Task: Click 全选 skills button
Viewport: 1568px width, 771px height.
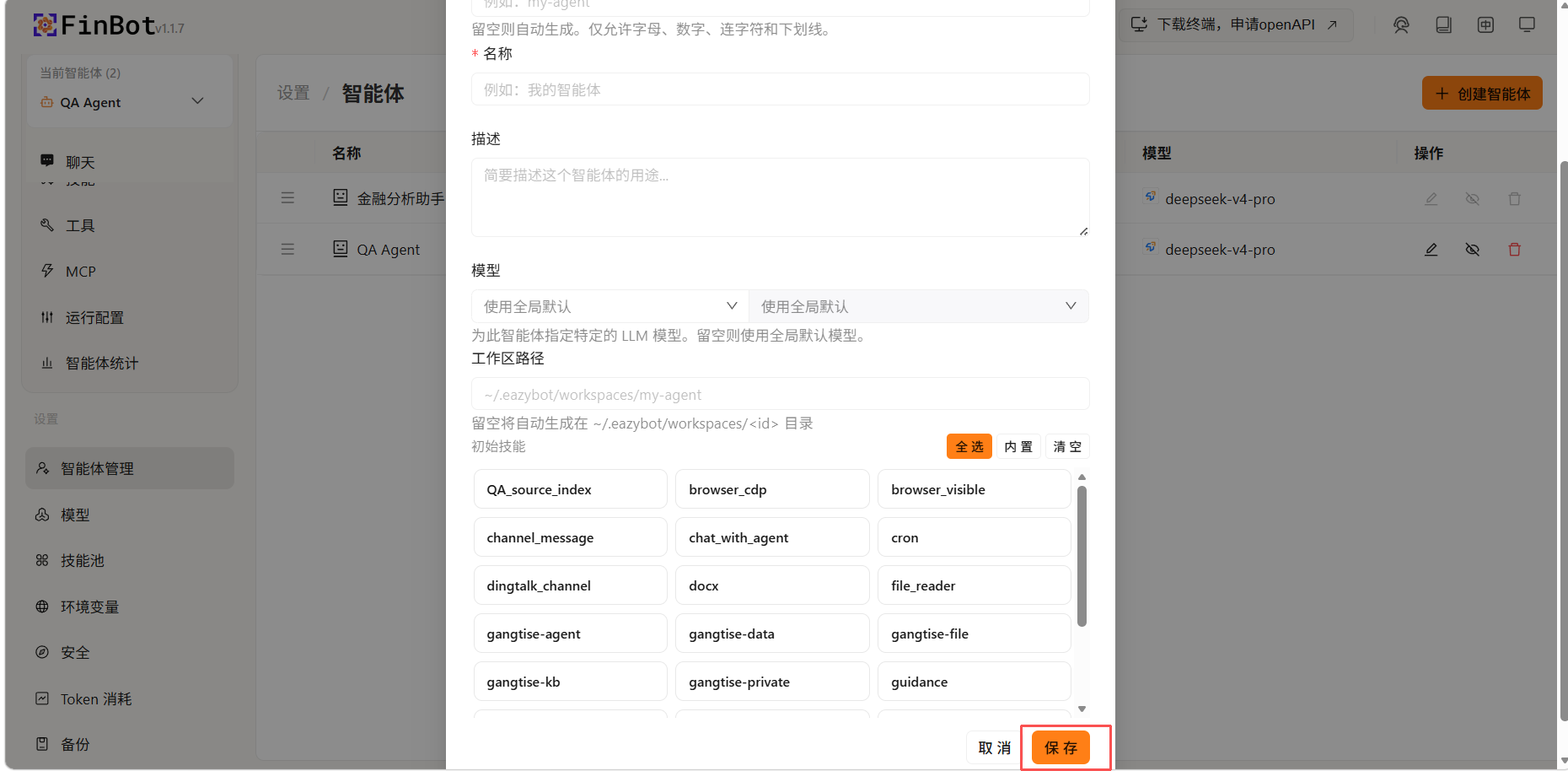Action: 969,447
